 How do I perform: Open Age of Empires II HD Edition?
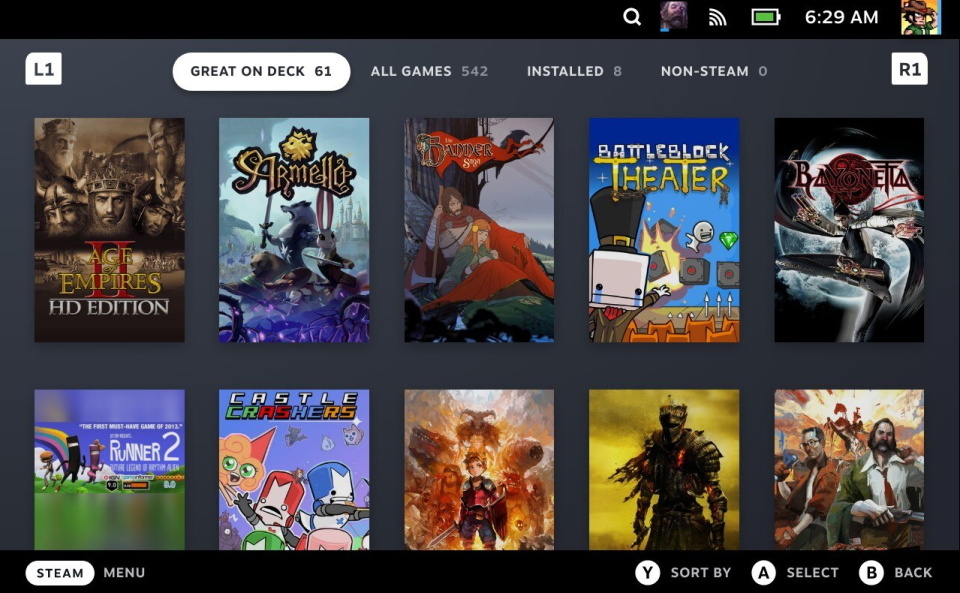110,229
